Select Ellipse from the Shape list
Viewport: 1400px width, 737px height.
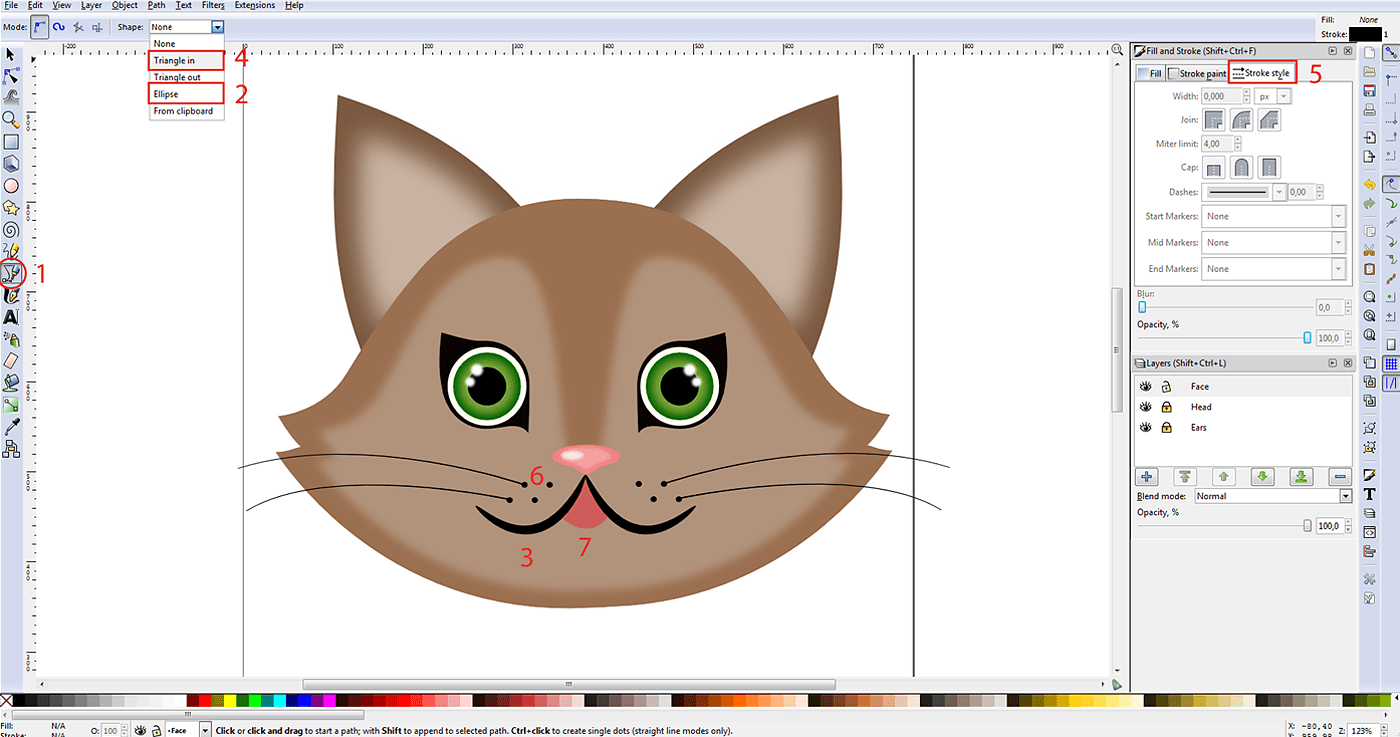pyautogui.click(x=187, y=94)
